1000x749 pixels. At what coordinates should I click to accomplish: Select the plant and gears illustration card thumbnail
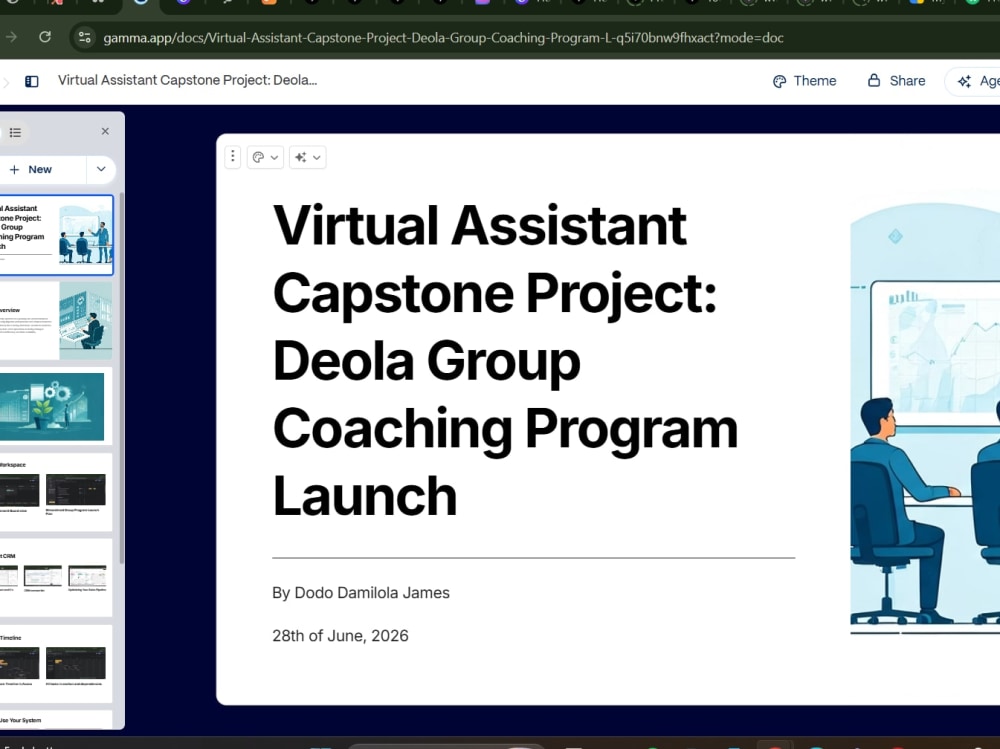56,406
